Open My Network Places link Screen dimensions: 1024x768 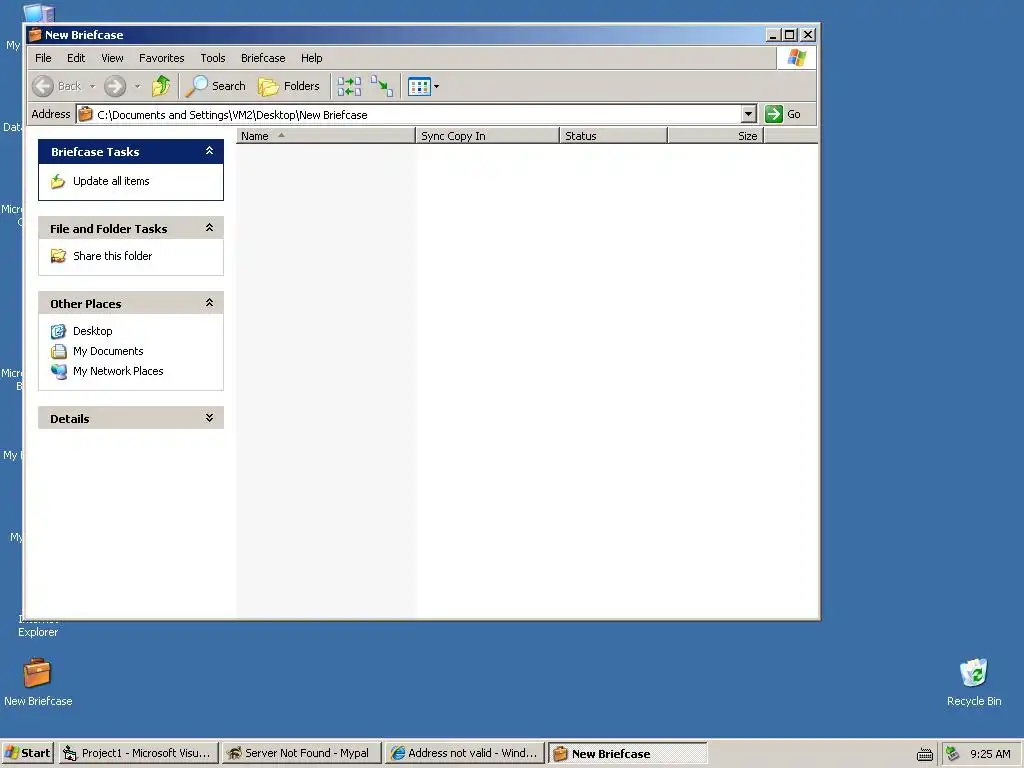tap(118, 371)
